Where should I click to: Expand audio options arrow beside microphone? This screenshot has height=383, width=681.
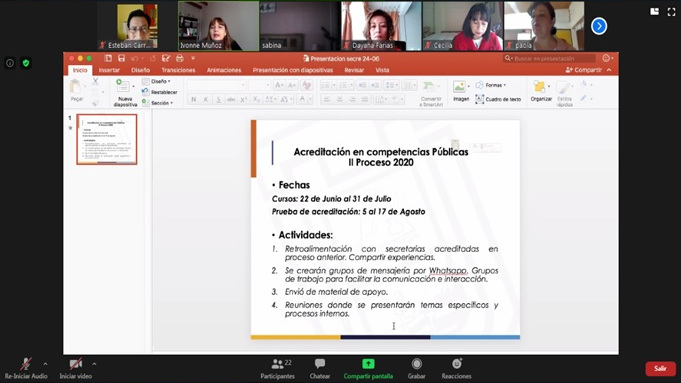click(x=45, y=364)
